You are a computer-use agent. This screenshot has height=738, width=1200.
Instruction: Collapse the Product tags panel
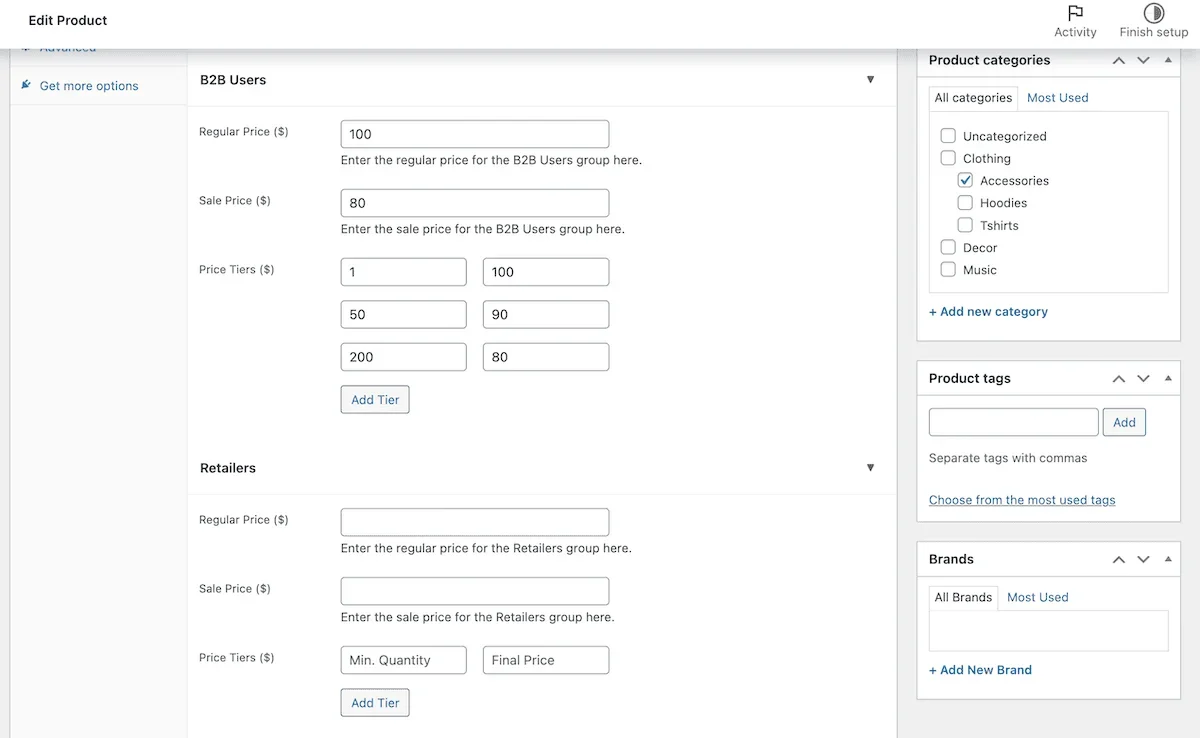(1168, 378)
